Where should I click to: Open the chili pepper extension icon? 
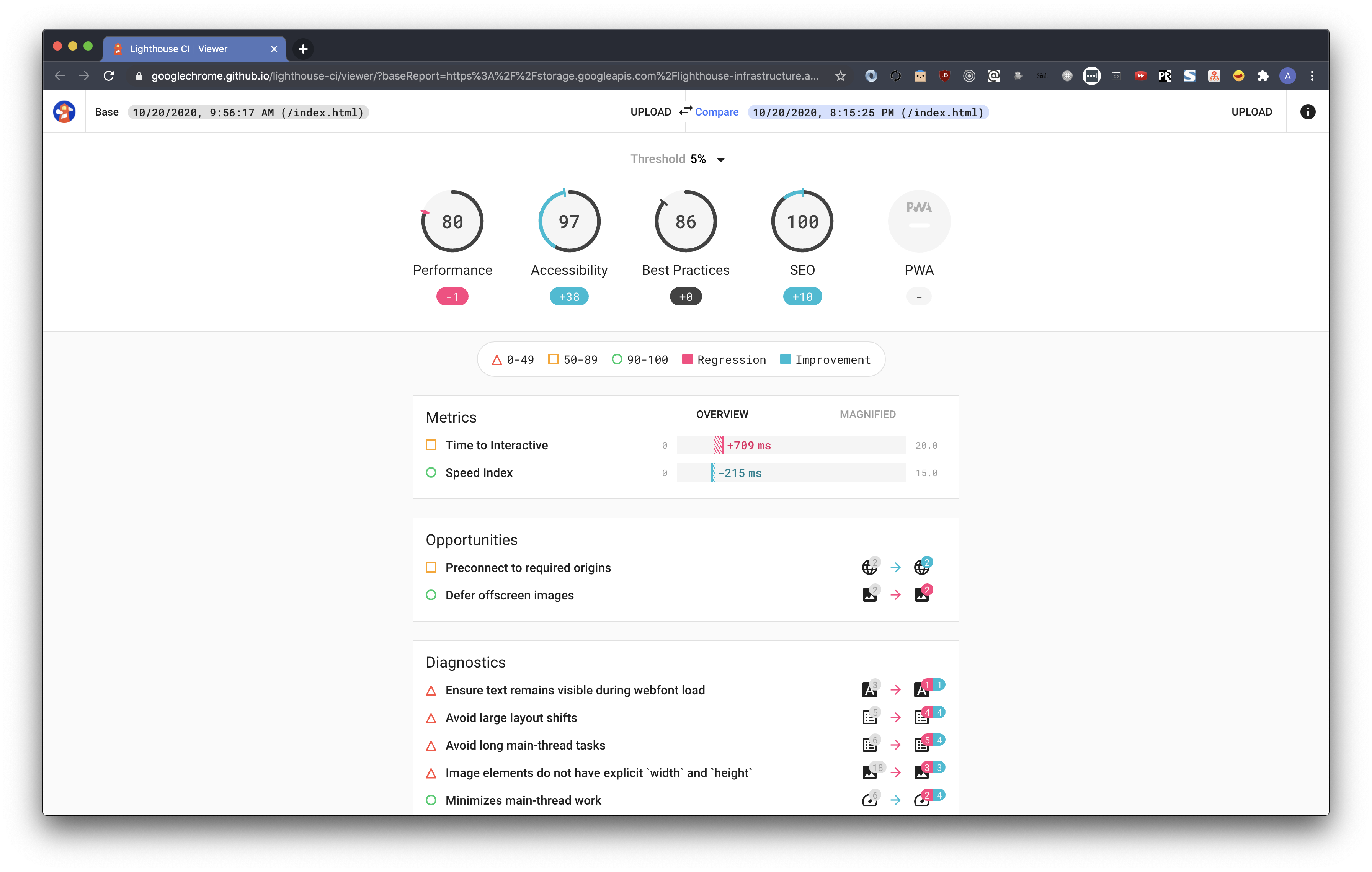tap(1238, 76)
